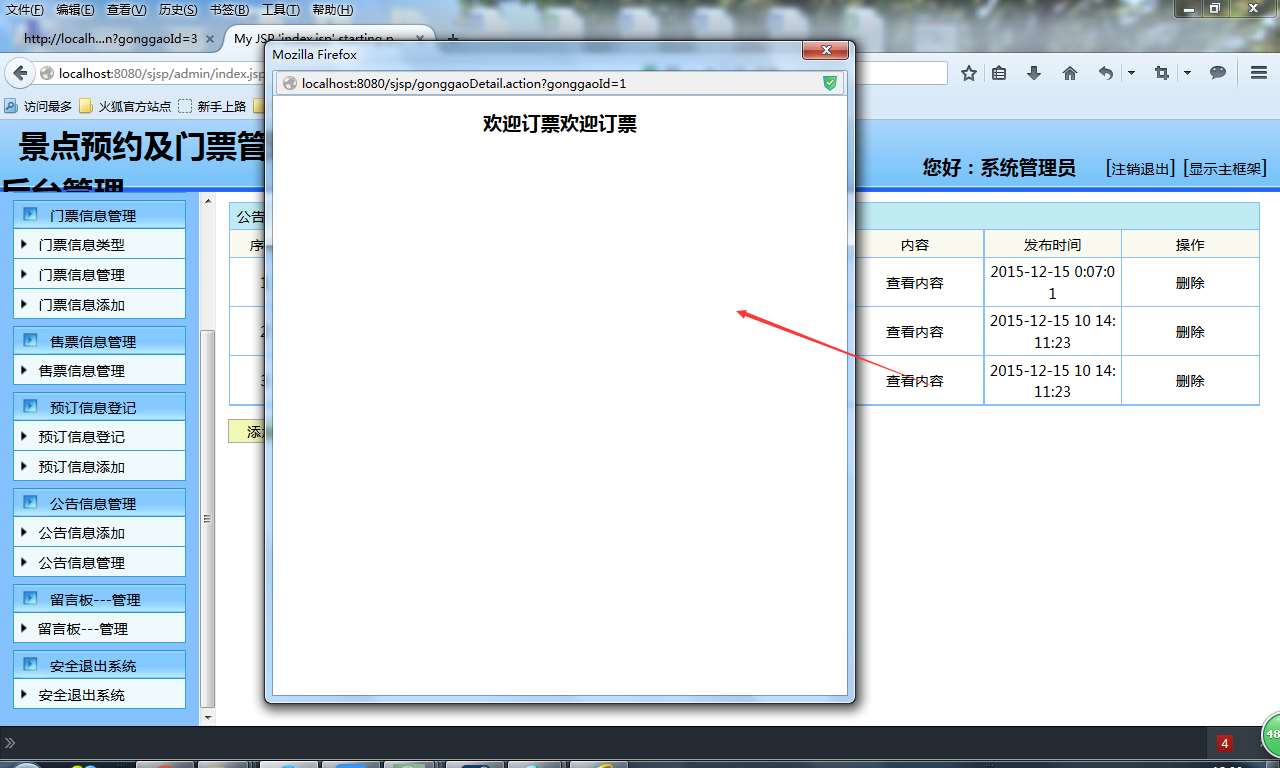Close the gonggaoId=3 browser tab

tap(210, 40)
